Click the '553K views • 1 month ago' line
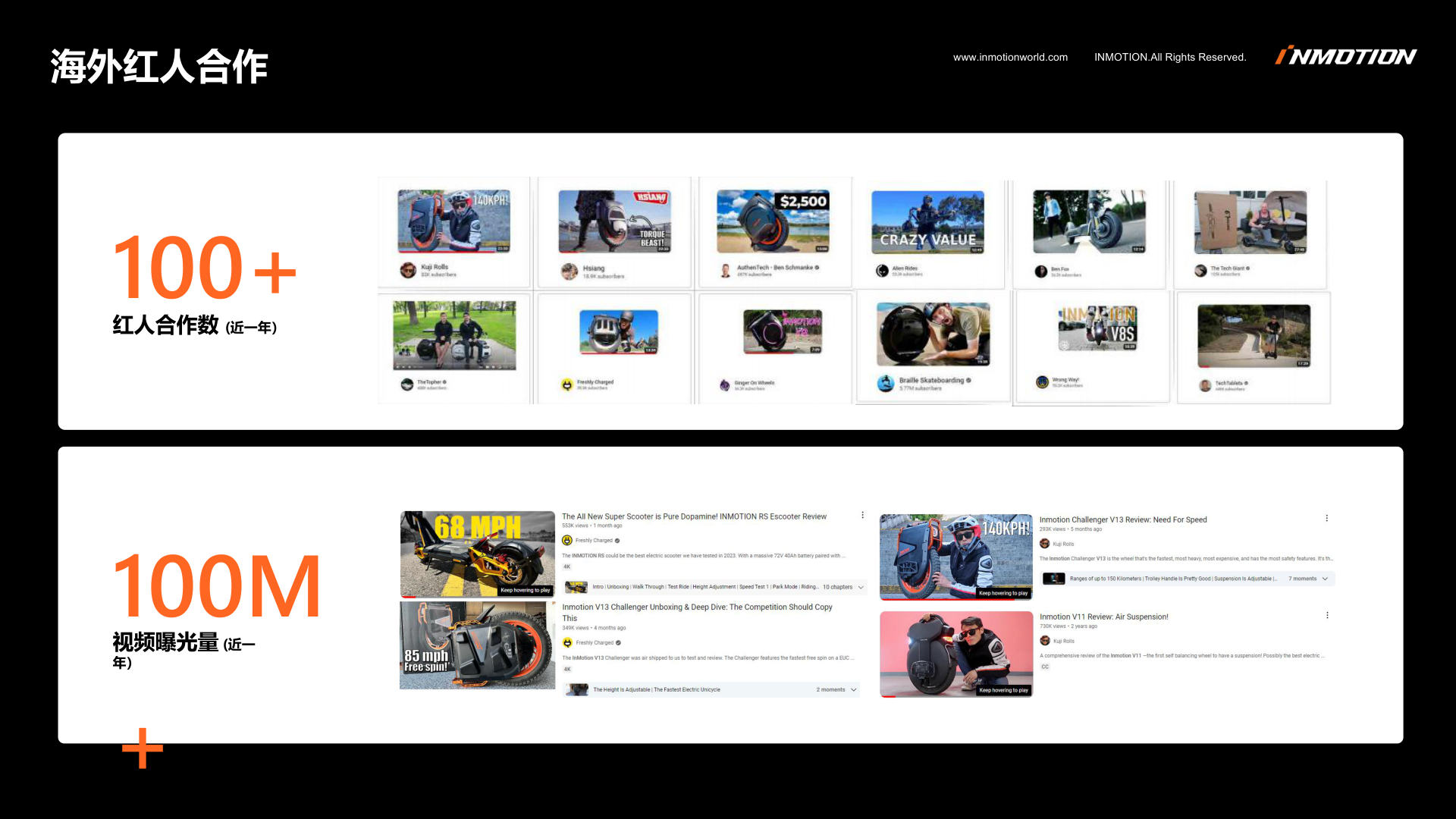Image resolution: width=1456 pixels, height=819 pixels. pyautogui.click(x=591, y=526)
